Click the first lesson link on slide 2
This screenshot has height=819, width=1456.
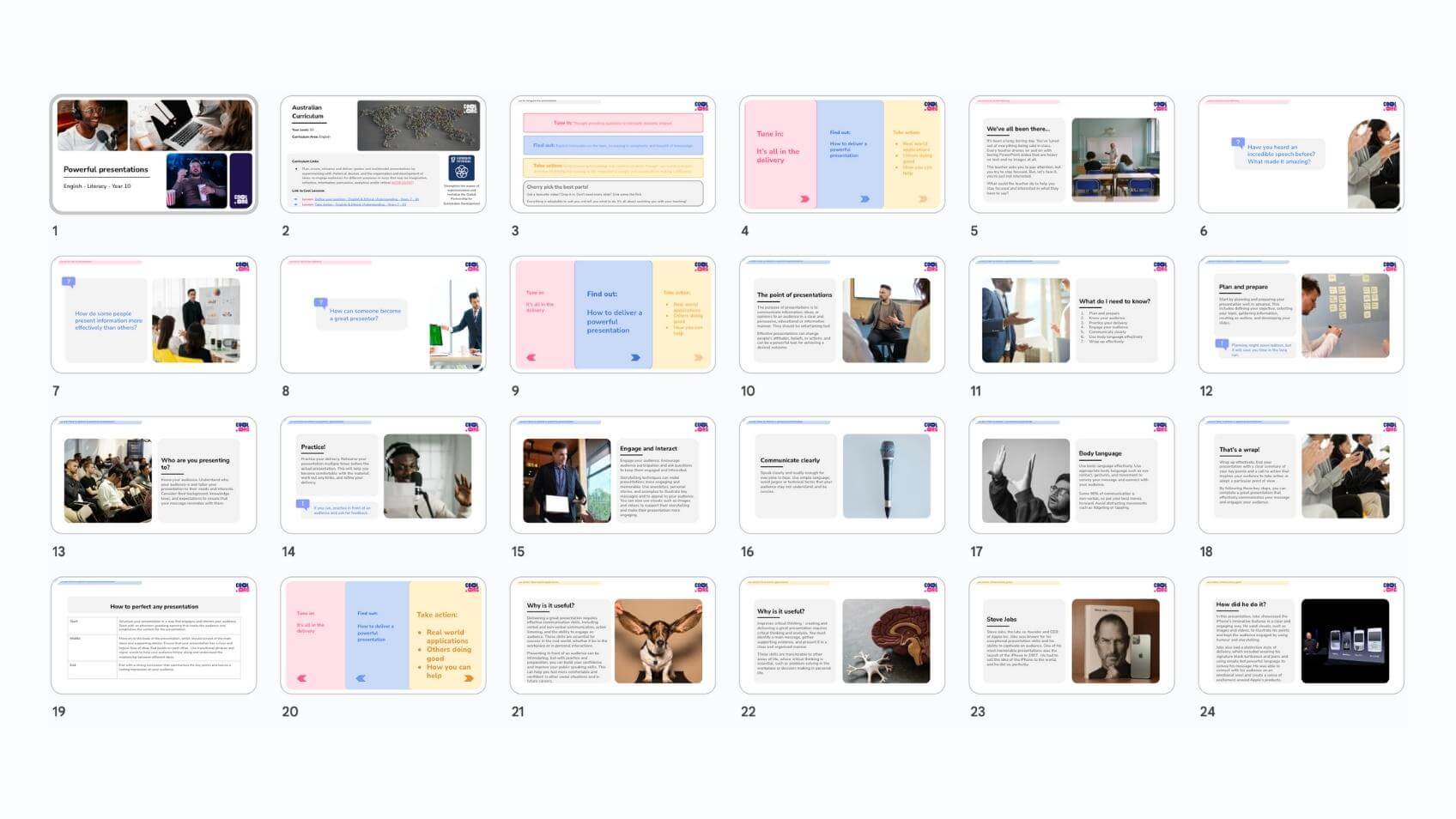[x=366, y=198]
